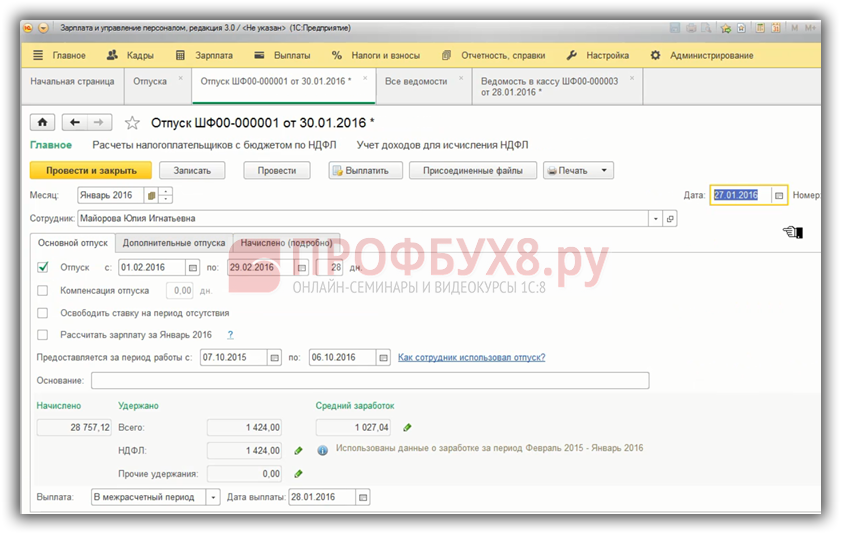Check Освободить ставку на период отсутствия
Viewport: 841px width, 534px height.
pyautogui.click(x=43, y=313)
